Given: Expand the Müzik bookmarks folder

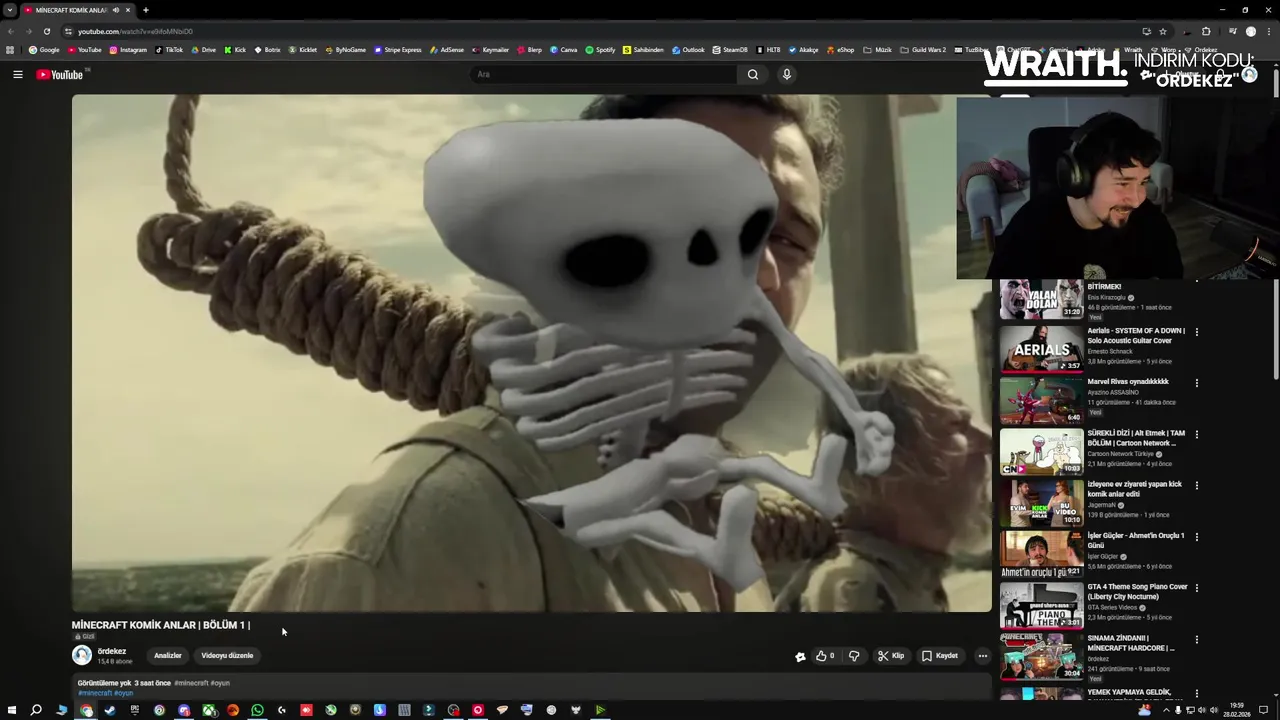Looking at the screenshot, I should [877, 50].
